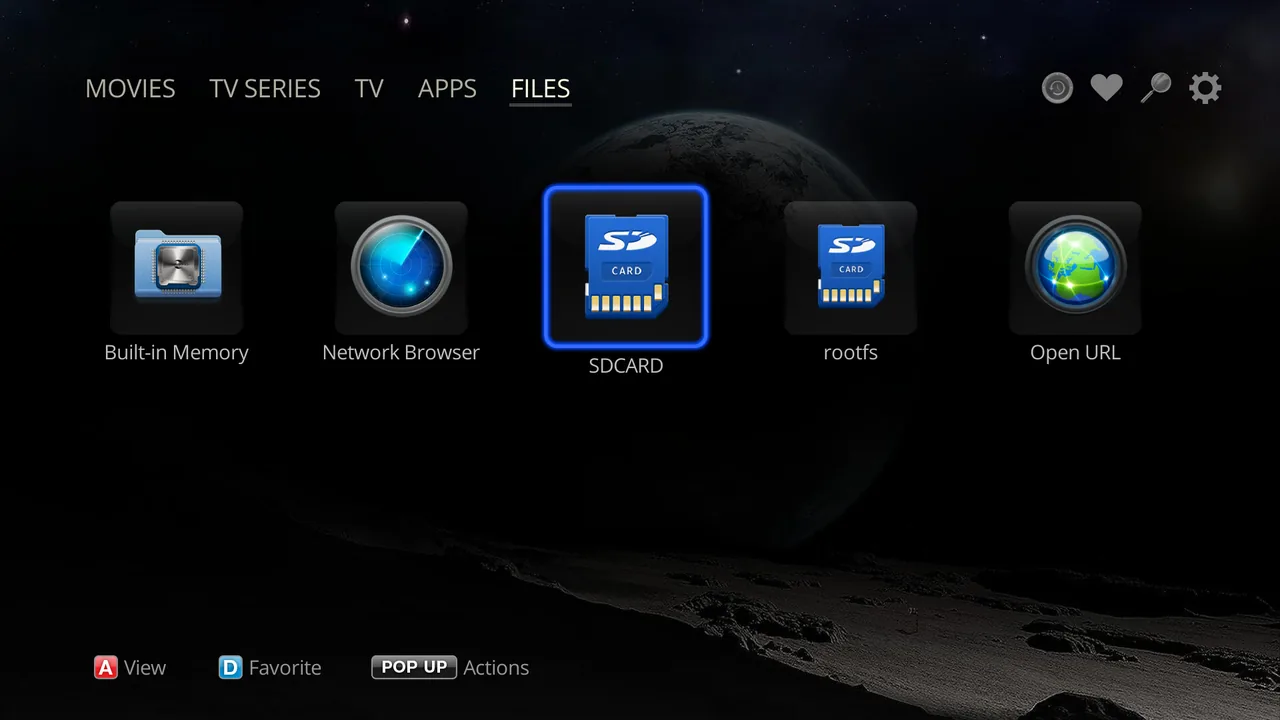The height and width of the screenshot is (720, 1280).
Task: Open settings via the gear icon
Action: [1205, 88]
